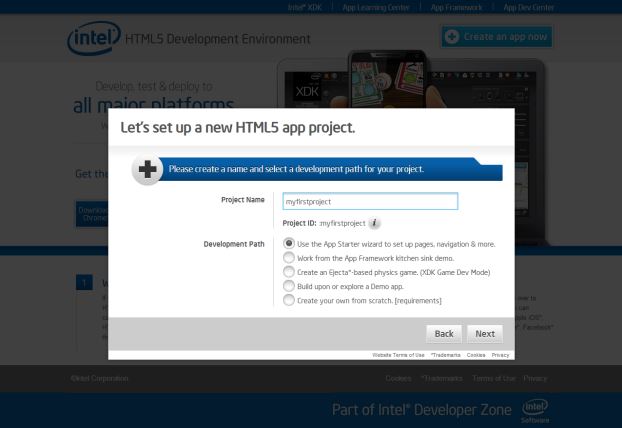
Task: Choose the Ejecta-based physics game option
Action: (x=289, y=272)
